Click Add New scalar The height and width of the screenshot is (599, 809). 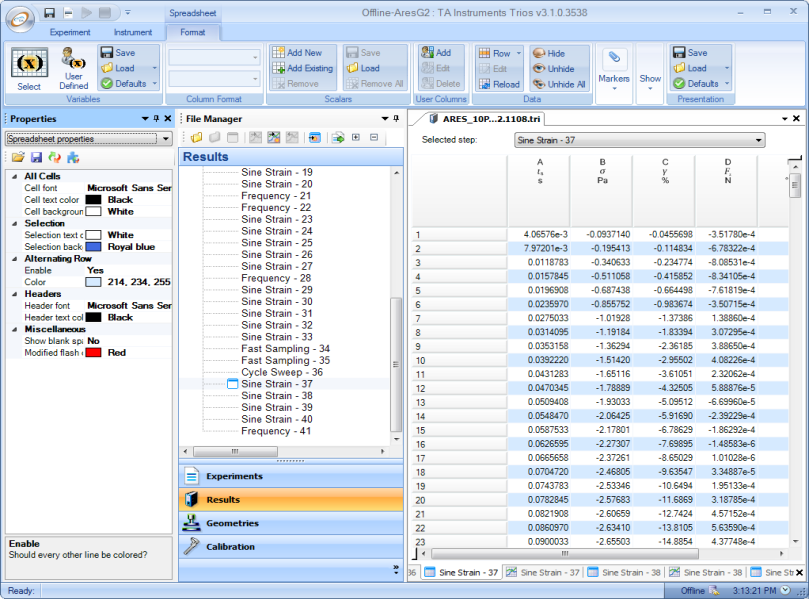click(x=297, y=53)
